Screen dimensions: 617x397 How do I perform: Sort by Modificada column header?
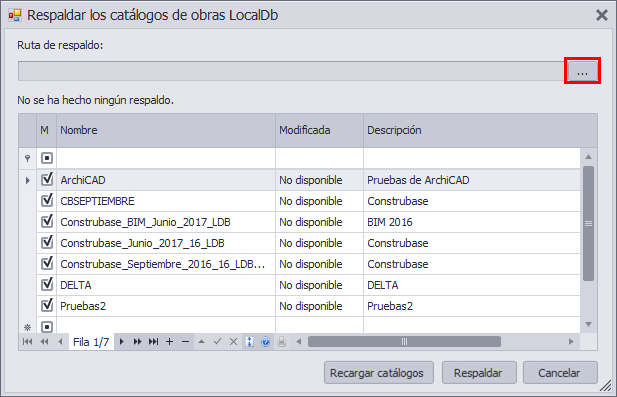point(319,130)
